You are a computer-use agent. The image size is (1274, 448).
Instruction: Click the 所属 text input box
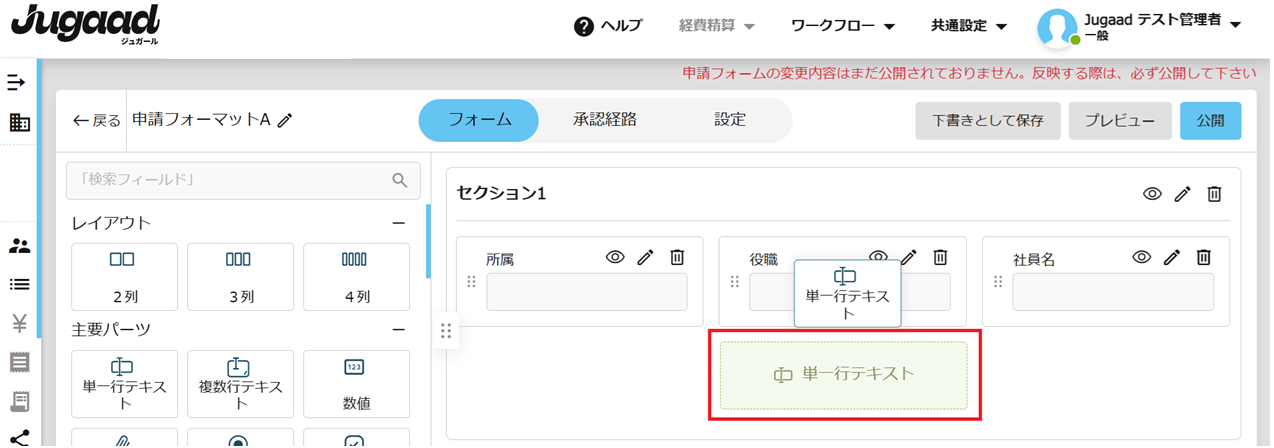[x=587, y=292]
